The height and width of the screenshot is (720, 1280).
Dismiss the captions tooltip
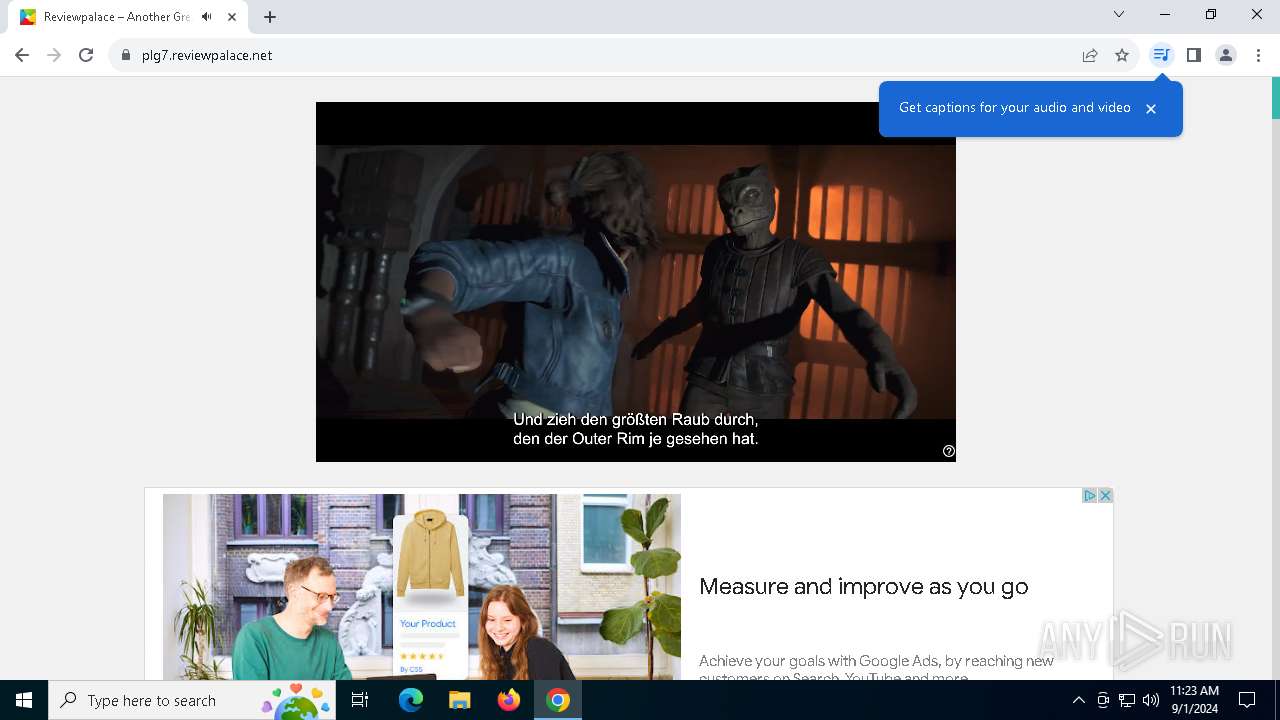click(x=1151, y=109)
